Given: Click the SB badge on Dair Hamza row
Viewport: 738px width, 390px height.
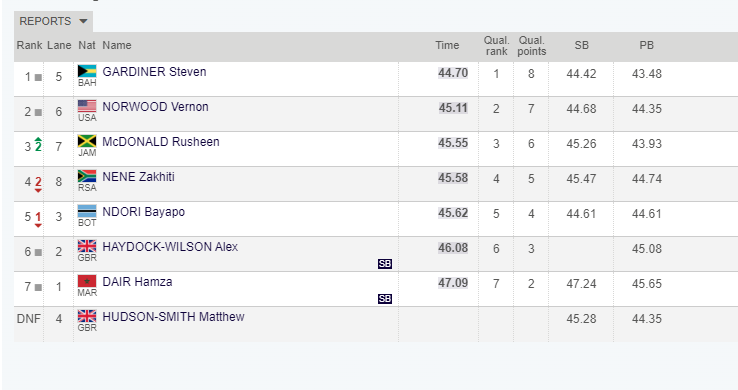Looking at the screenshot, I should (385, 299).
